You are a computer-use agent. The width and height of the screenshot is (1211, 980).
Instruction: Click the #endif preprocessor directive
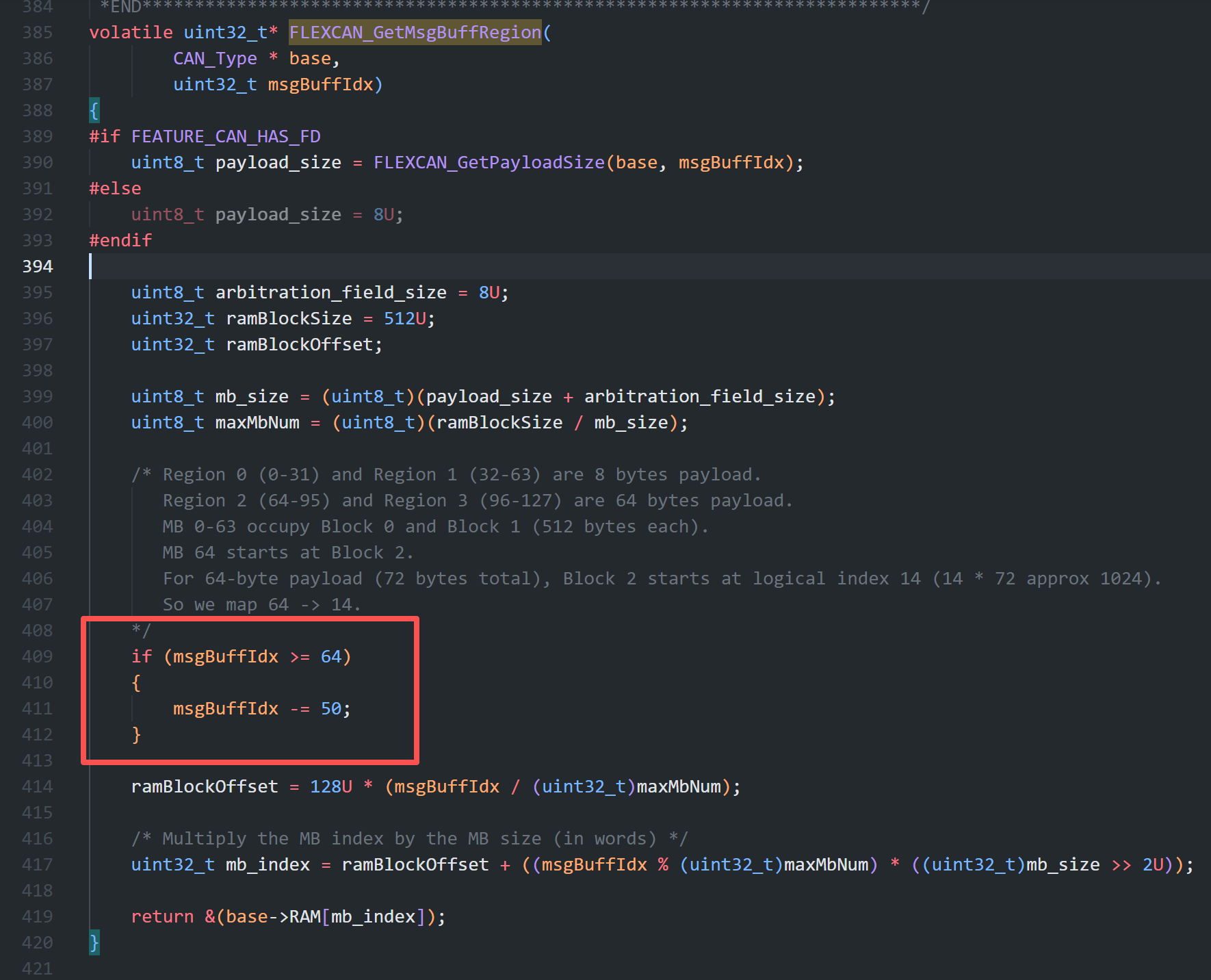pyautogui.click(x=120, y=240)
